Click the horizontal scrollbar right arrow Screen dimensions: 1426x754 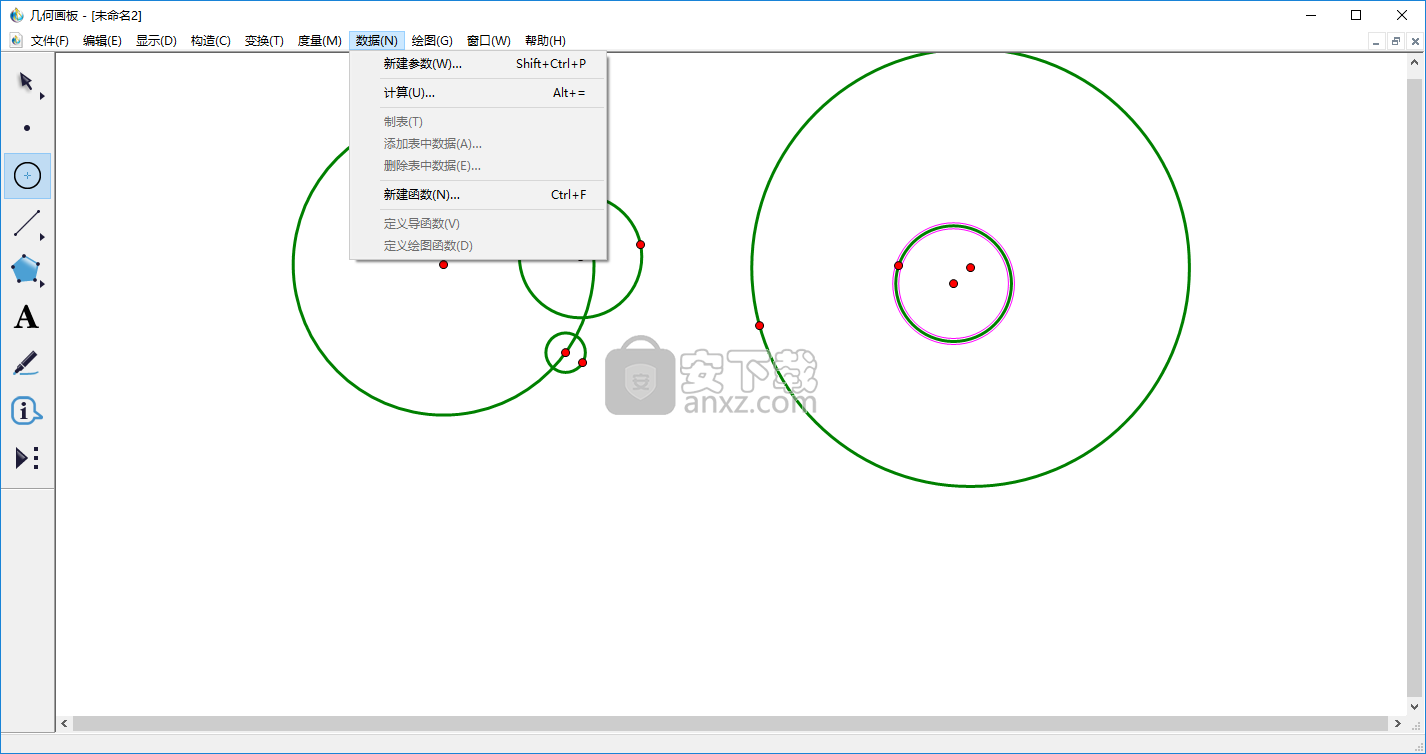click(x=1397, y=723)
